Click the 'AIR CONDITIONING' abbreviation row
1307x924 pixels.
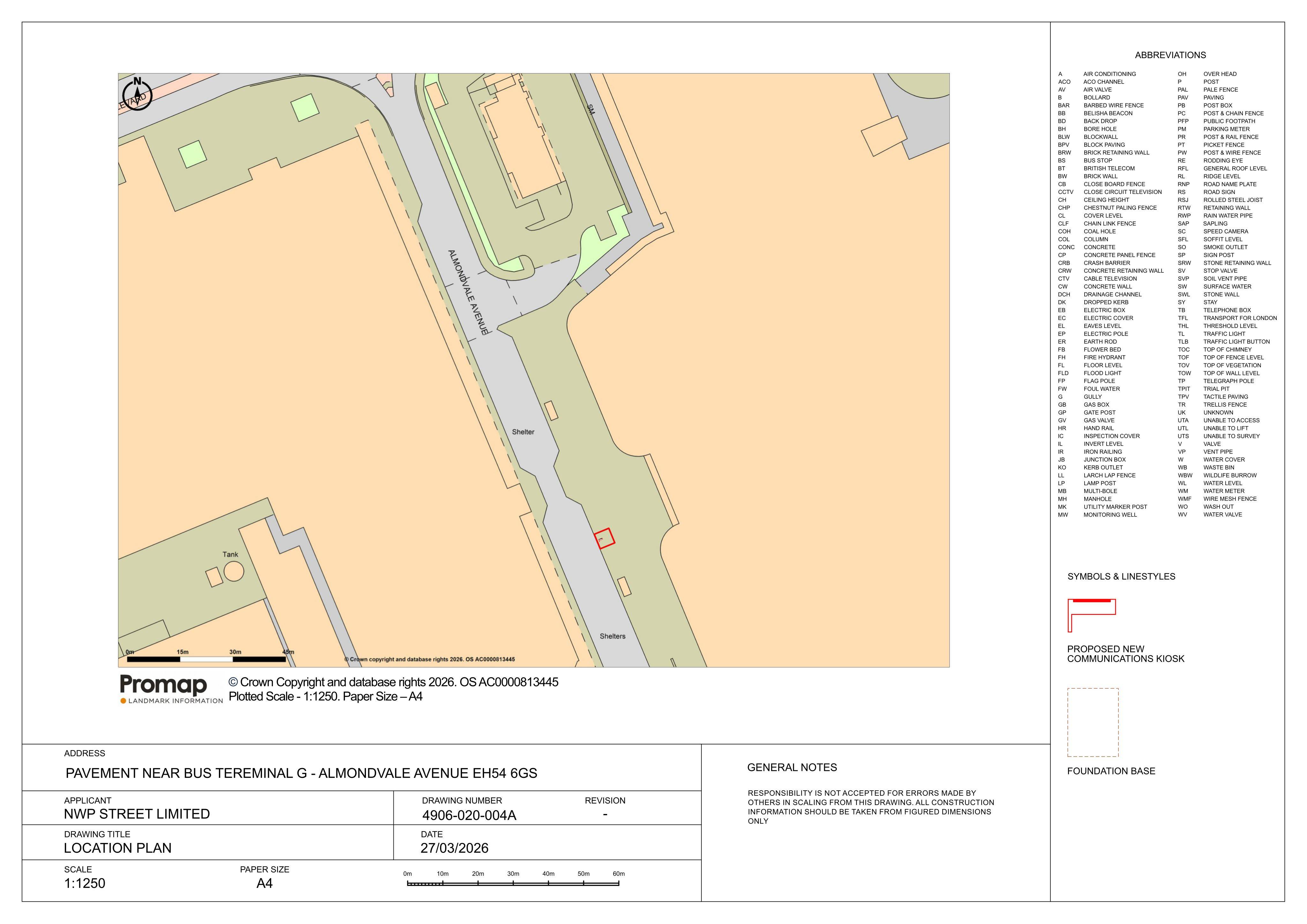click(x=1097, y=74)
